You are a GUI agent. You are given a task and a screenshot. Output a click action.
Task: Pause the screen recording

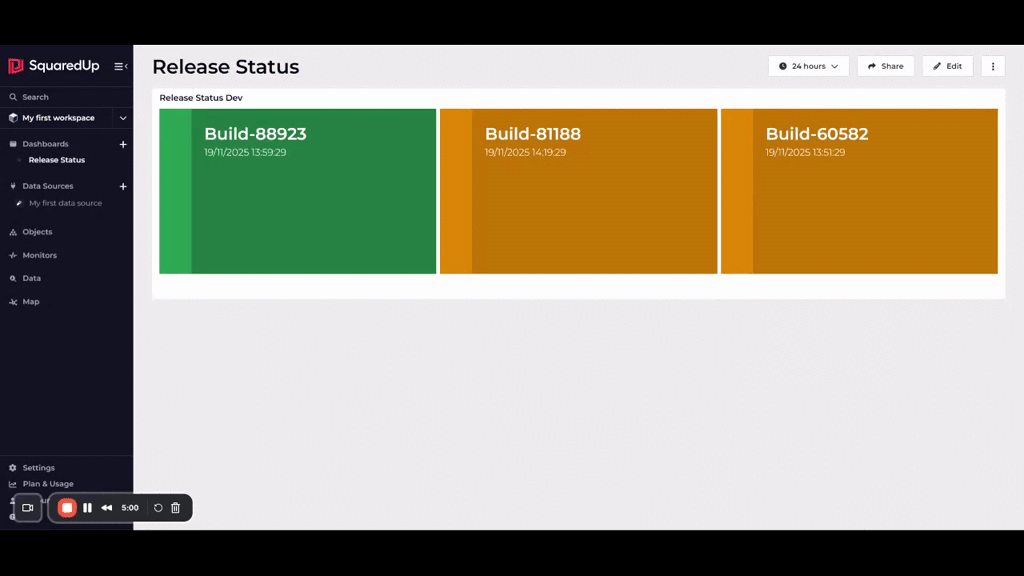(87, 508)
